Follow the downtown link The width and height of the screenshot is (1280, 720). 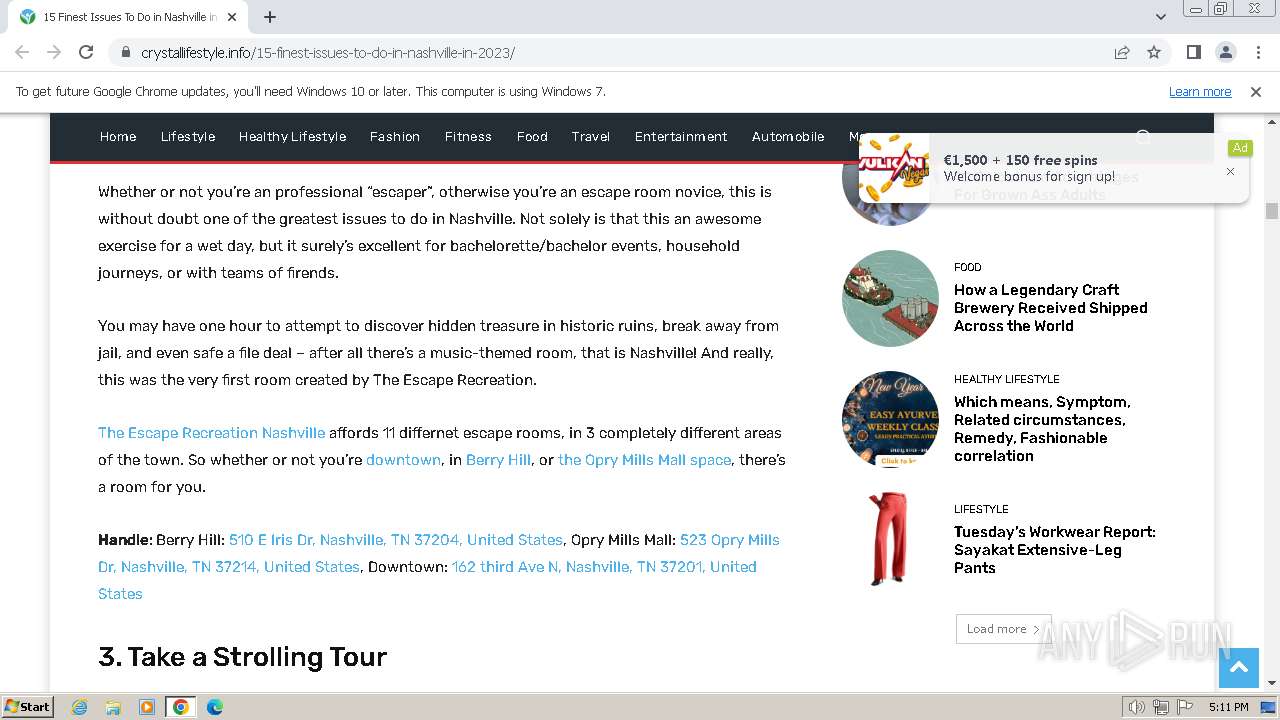[x=403, y=460]
